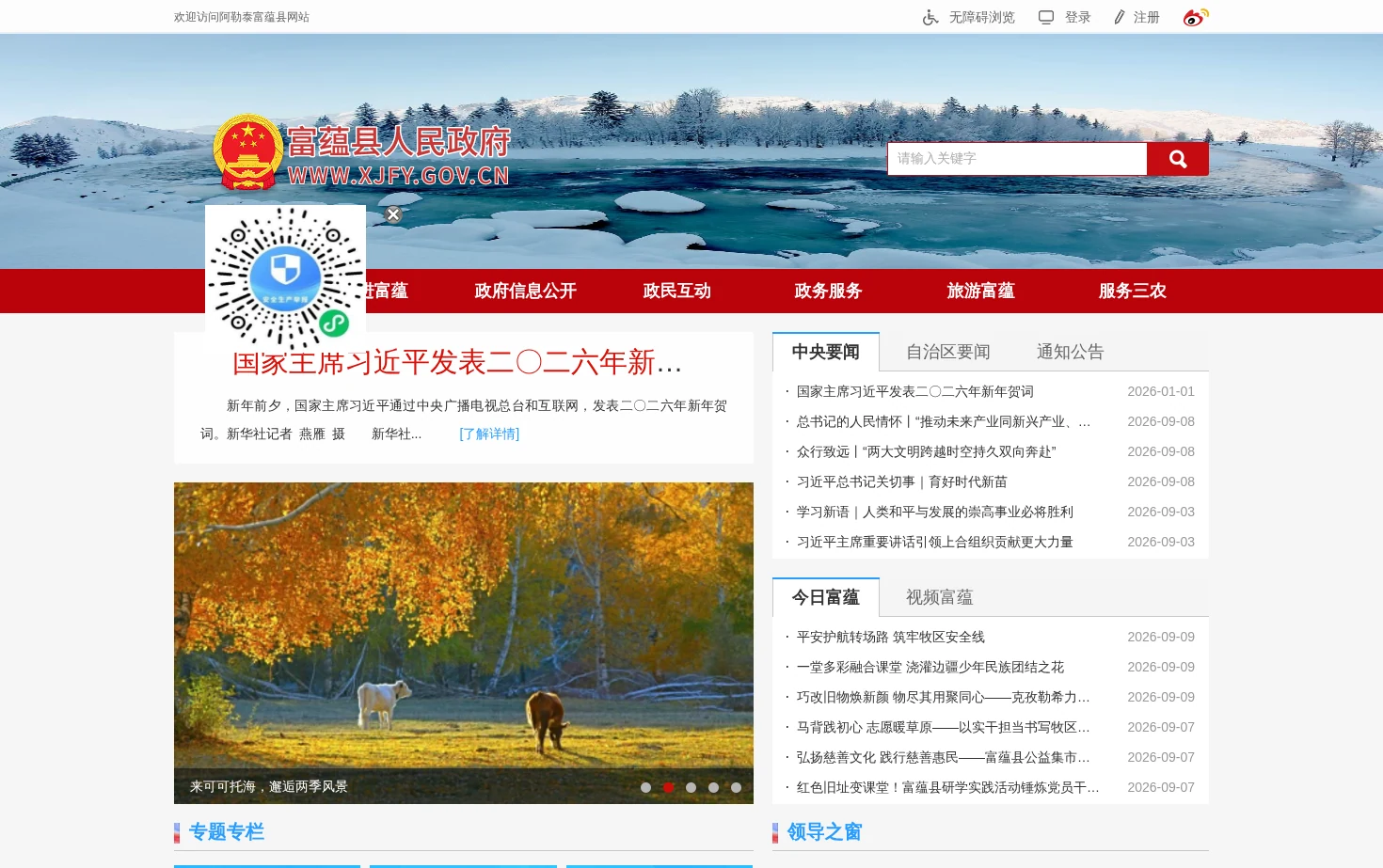The height and width of the screenshot is (868, 1383).
Task: Switch to 通知公告 tab
Action: (x=1071, y=352)
